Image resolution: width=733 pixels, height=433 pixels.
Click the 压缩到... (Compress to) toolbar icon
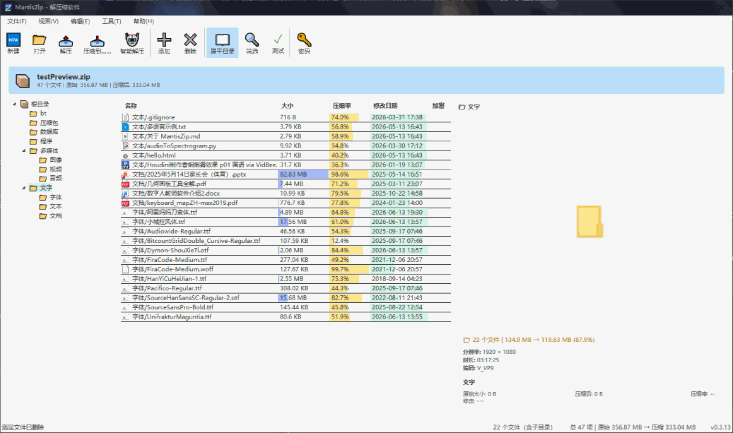point(97,41)
